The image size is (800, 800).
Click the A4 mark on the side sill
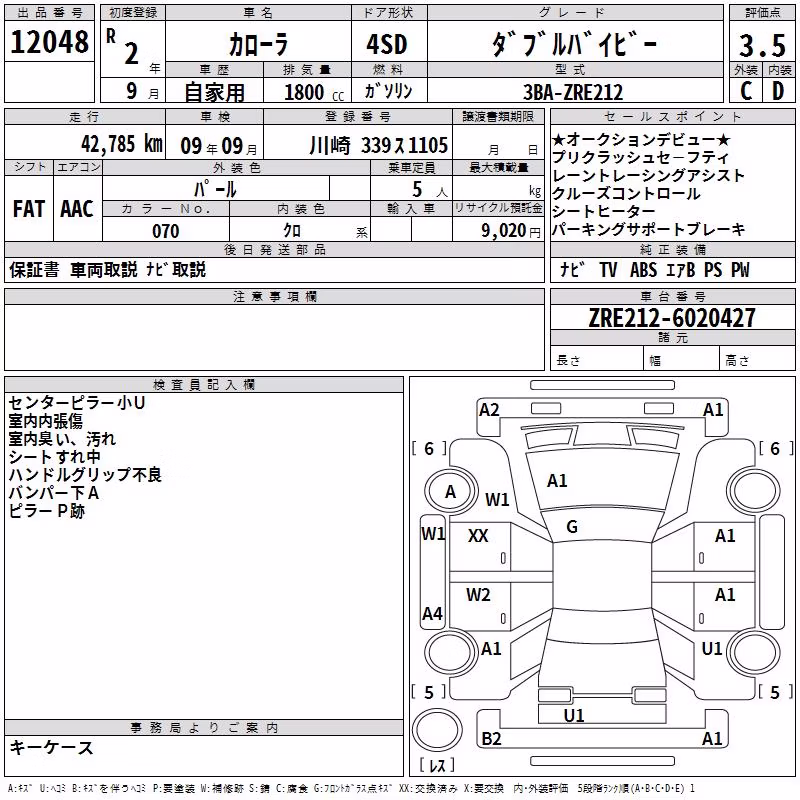432,613
